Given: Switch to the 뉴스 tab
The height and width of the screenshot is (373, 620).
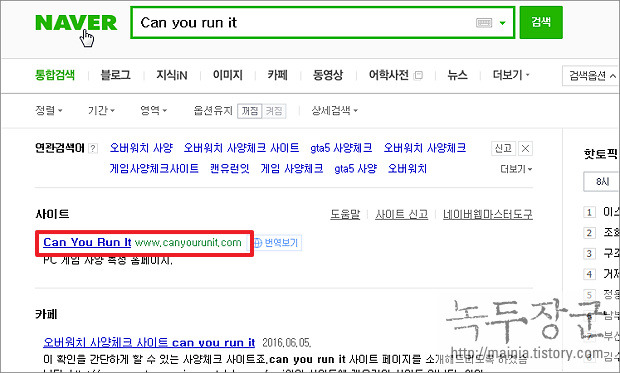Looking at the screenshot, I should pos(457,75).
